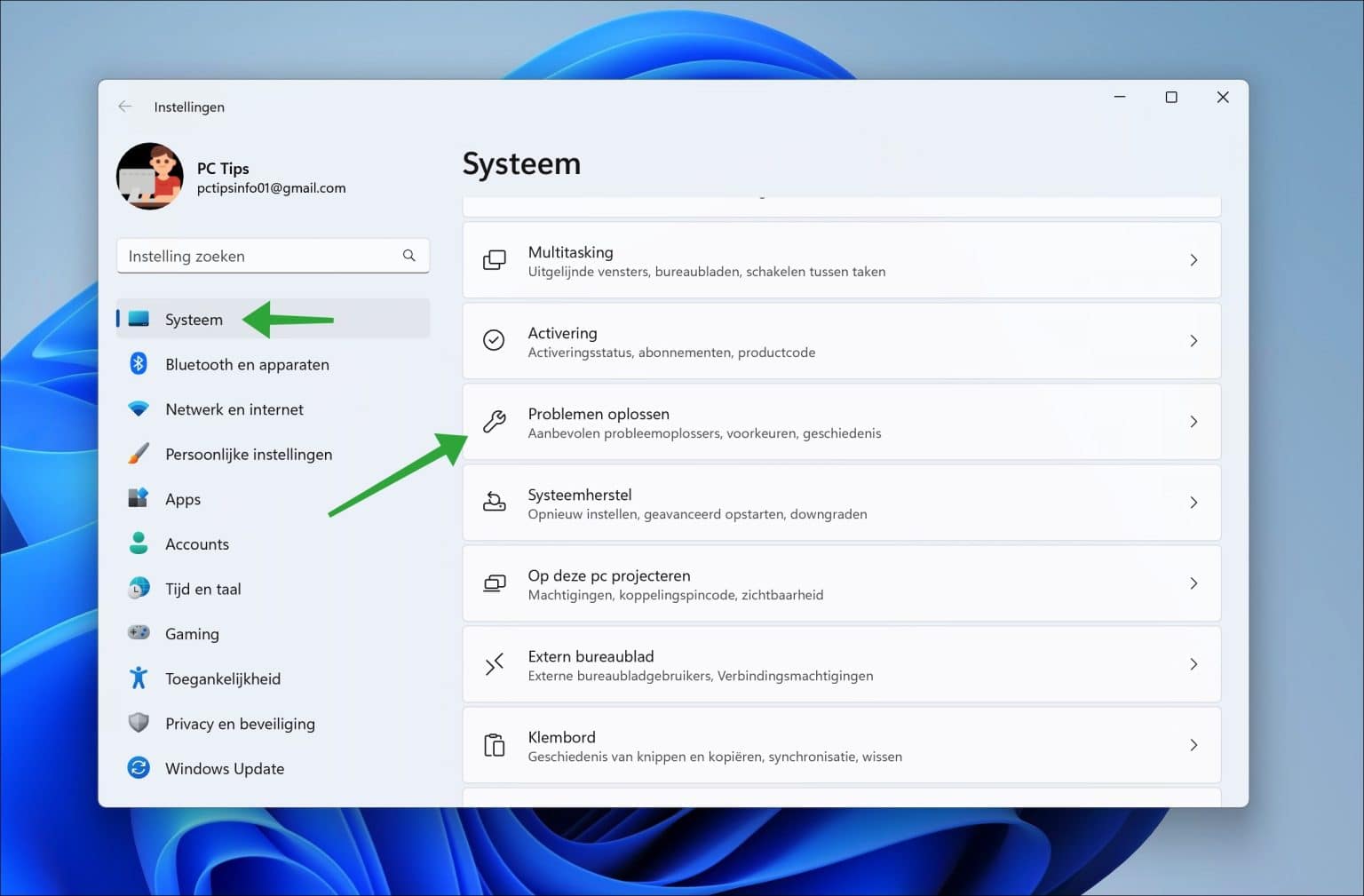
Task: Click the search magnifier icon
Action: pyautogui.click(x=409, y=256)
